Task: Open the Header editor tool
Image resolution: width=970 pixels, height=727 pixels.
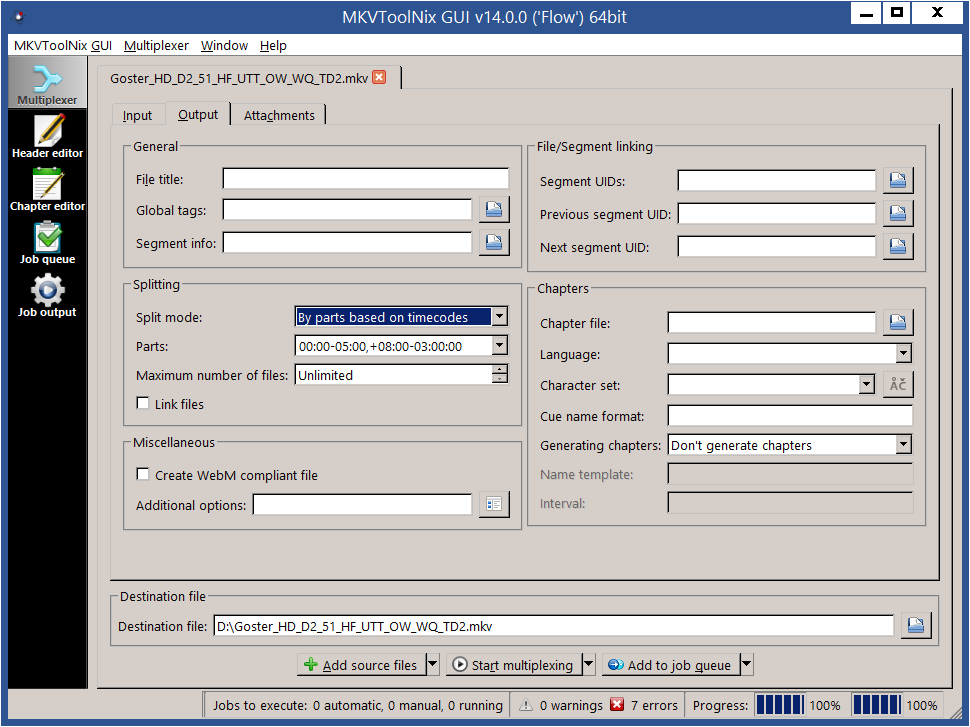Action: click(48, 136)
